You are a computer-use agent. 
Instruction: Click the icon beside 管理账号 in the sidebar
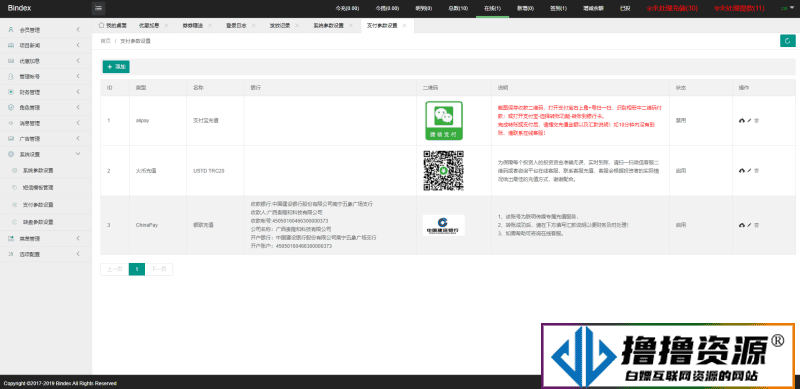(x=11, y=77)
